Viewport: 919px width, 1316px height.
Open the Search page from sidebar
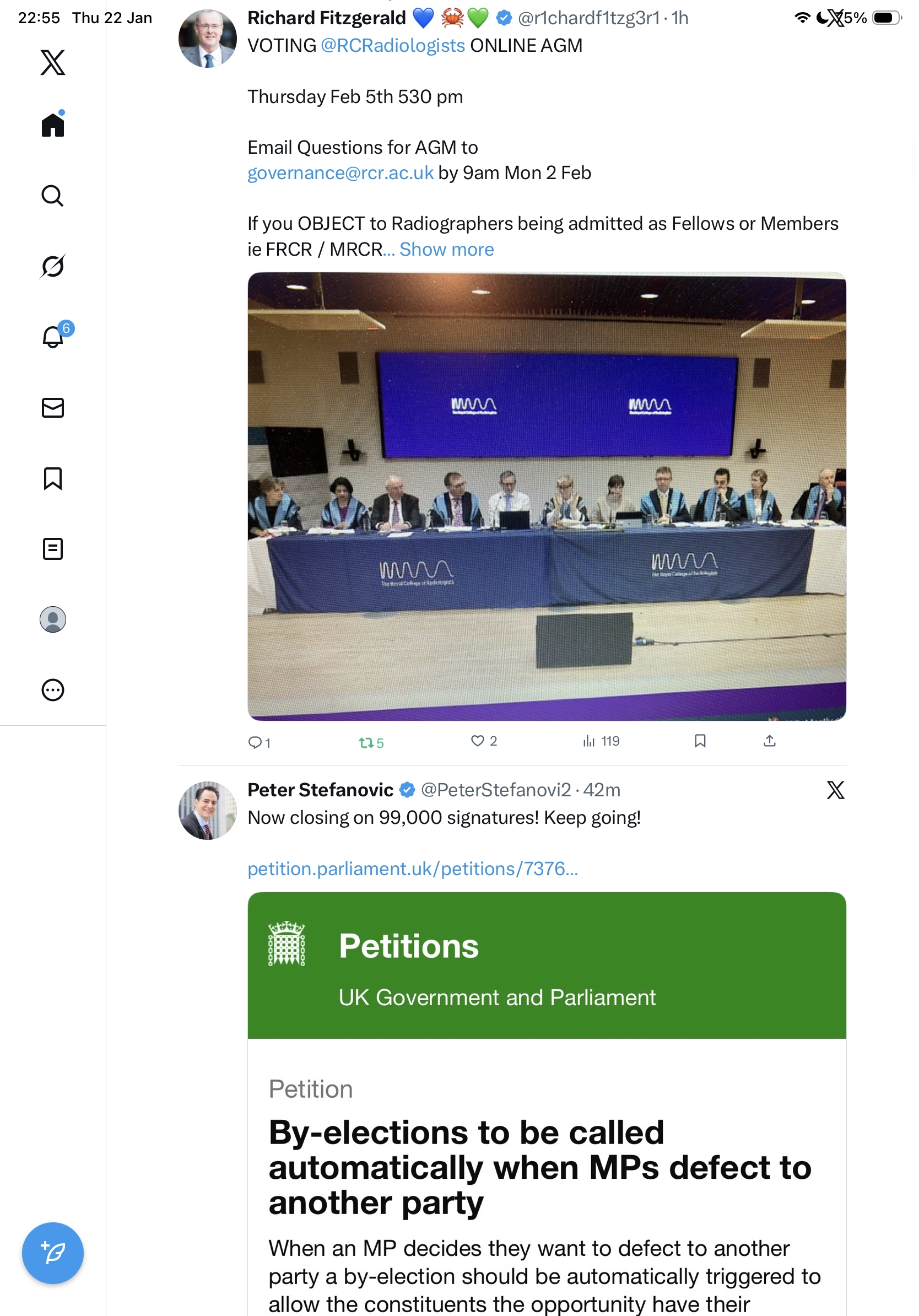[x=52, y=196]
